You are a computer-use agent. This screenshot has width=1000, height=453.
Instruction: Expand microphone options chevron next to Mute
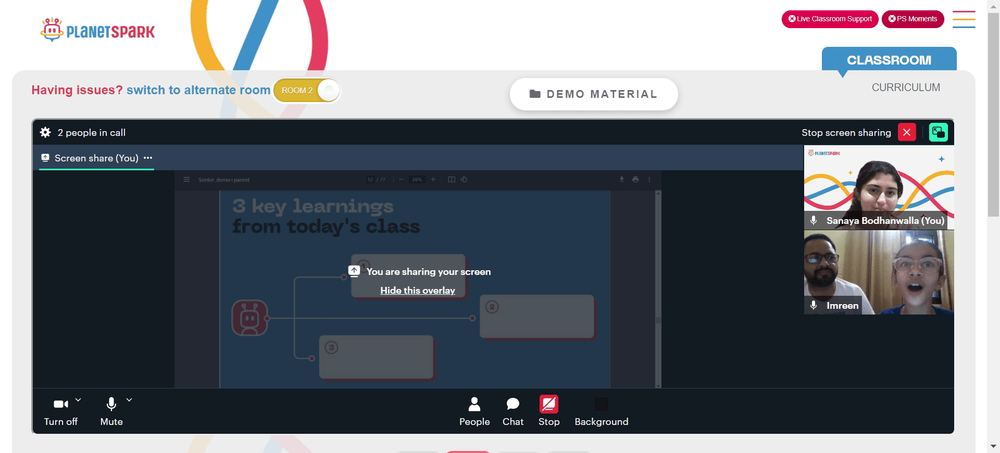129,400
